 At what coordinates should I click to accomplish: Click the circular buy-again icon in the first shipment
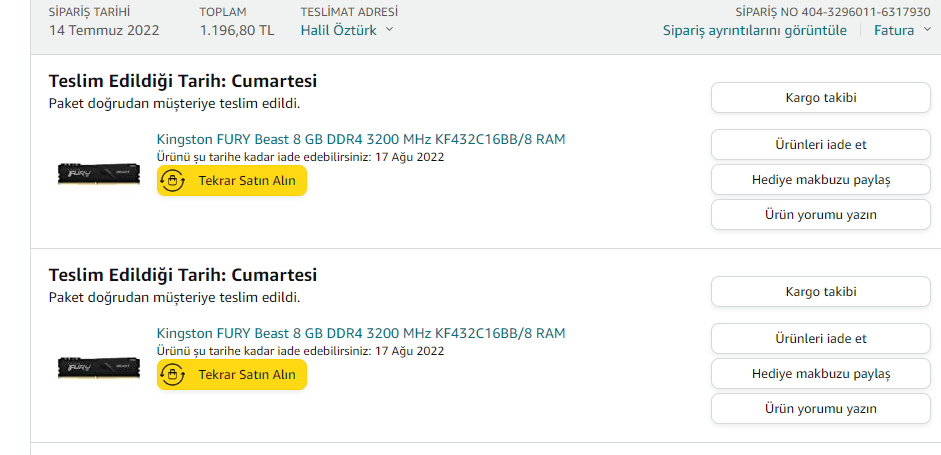coord(173,181)
